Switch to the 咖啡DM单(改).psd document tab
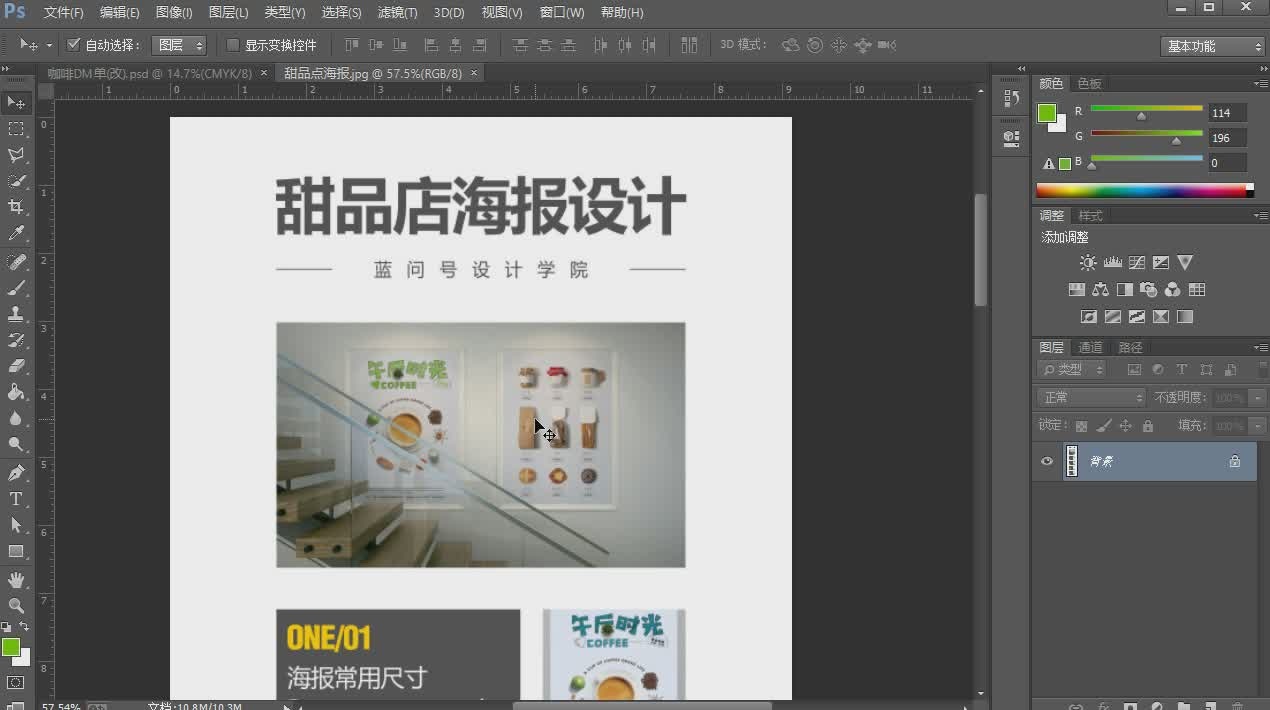Viewport: 1270px width, 710px height. point(150,73)
